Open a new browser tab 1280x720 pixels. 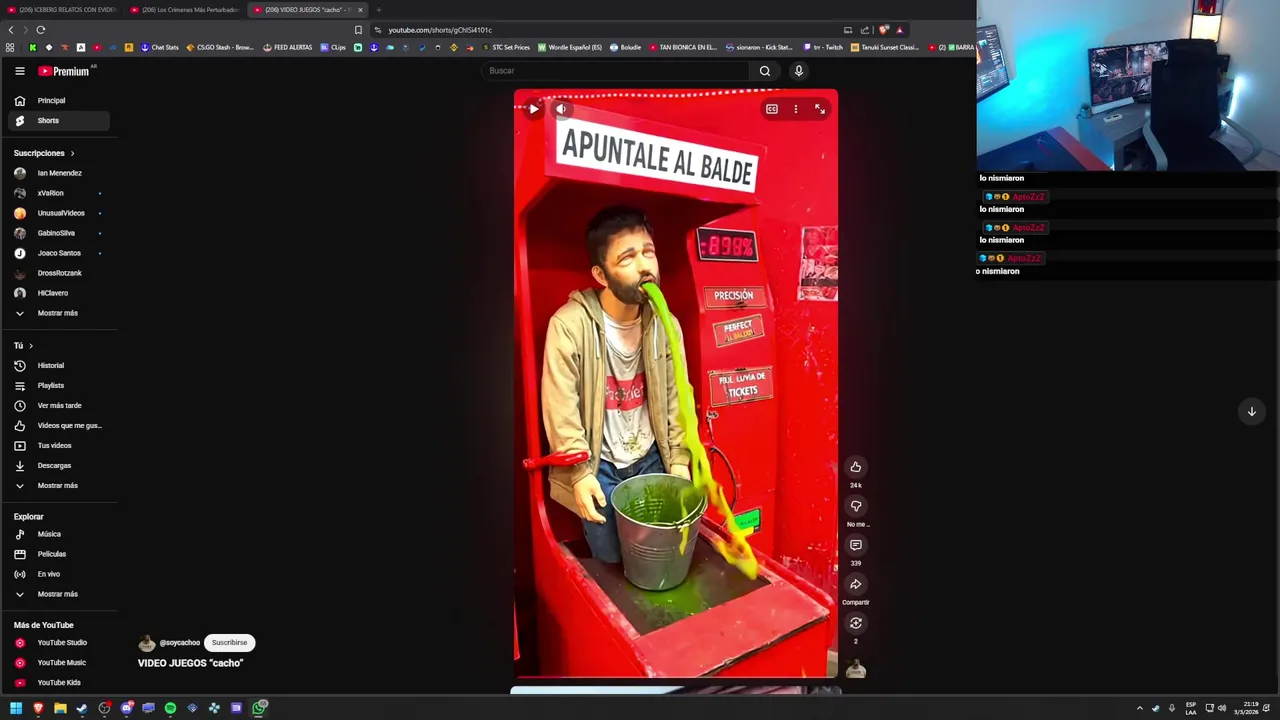pos(379,10)
